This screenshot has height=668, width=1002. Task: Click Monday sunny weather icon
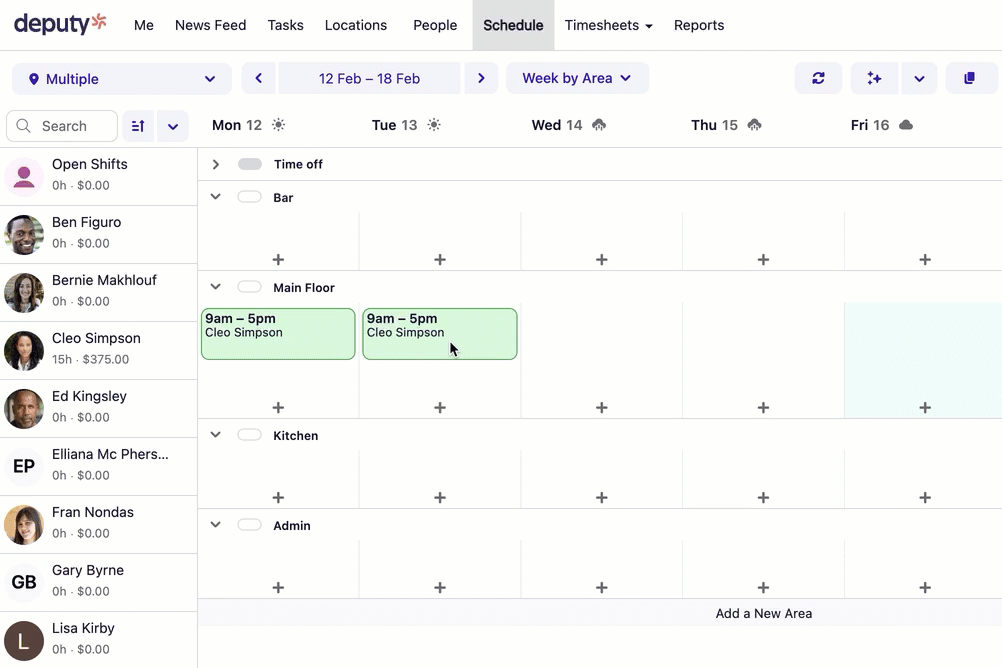(x=279, y=125)
